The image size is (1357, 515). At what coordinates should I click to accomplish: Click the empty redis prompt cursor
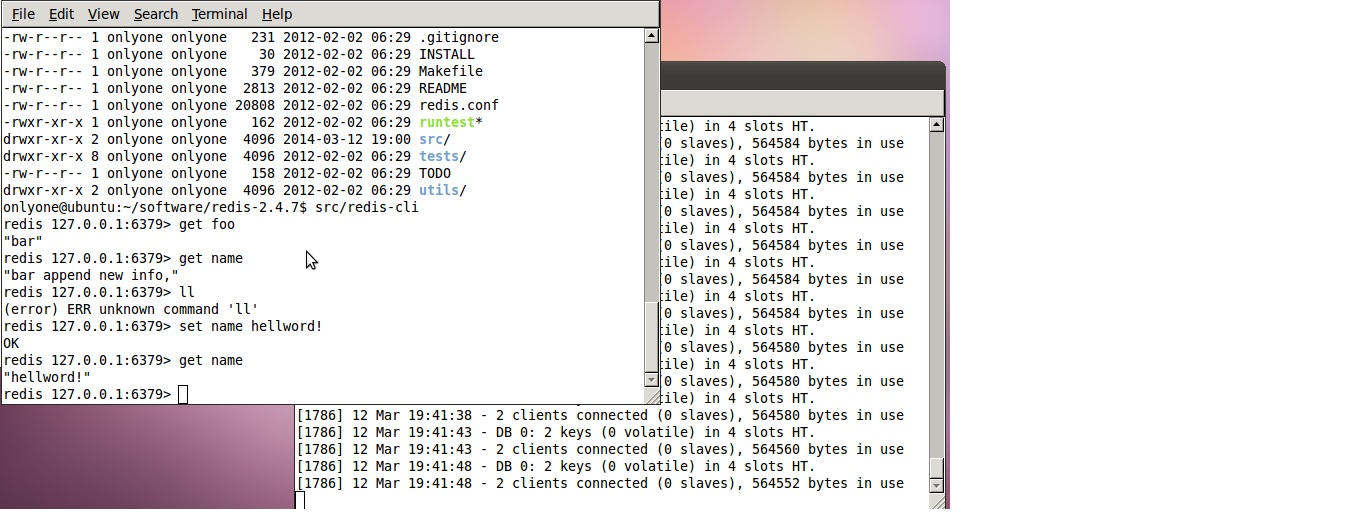tap(183, 394)
